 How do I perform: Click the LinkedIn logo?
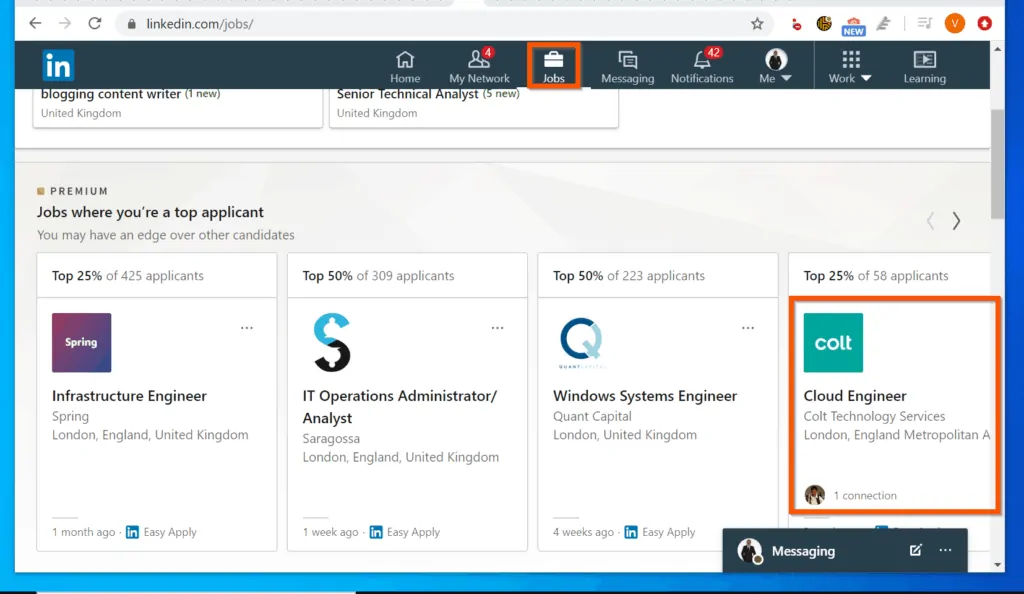pos(57,64)
